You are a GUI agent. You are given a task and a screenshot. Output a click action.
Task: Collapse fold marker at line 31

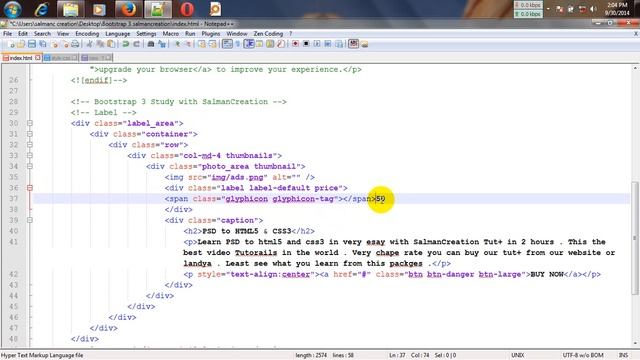pos(30,134)
